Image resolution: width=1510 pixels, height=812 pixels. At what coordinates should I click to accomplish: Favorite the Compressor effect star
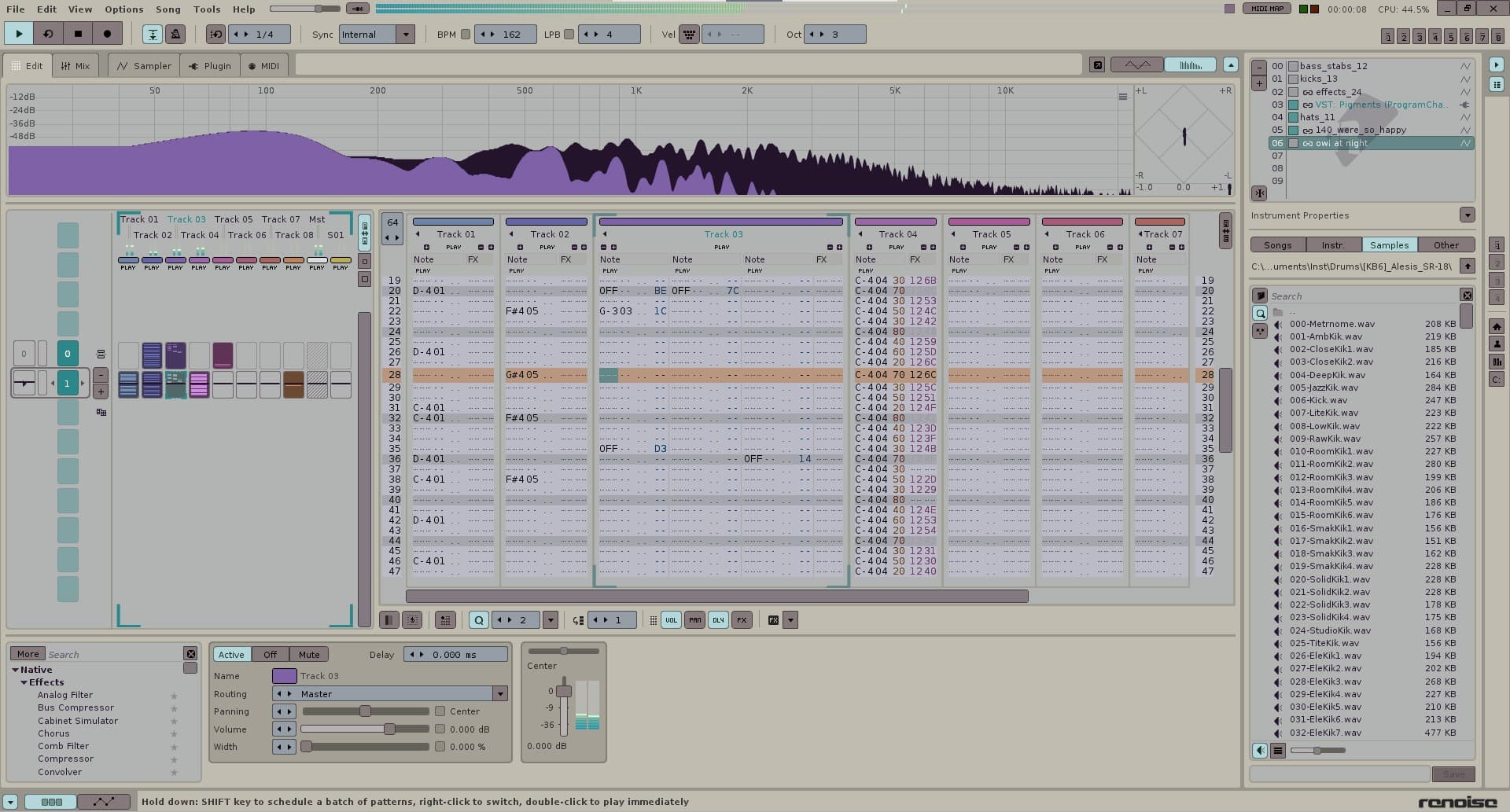pyautogui.click(x=174, y=759)
